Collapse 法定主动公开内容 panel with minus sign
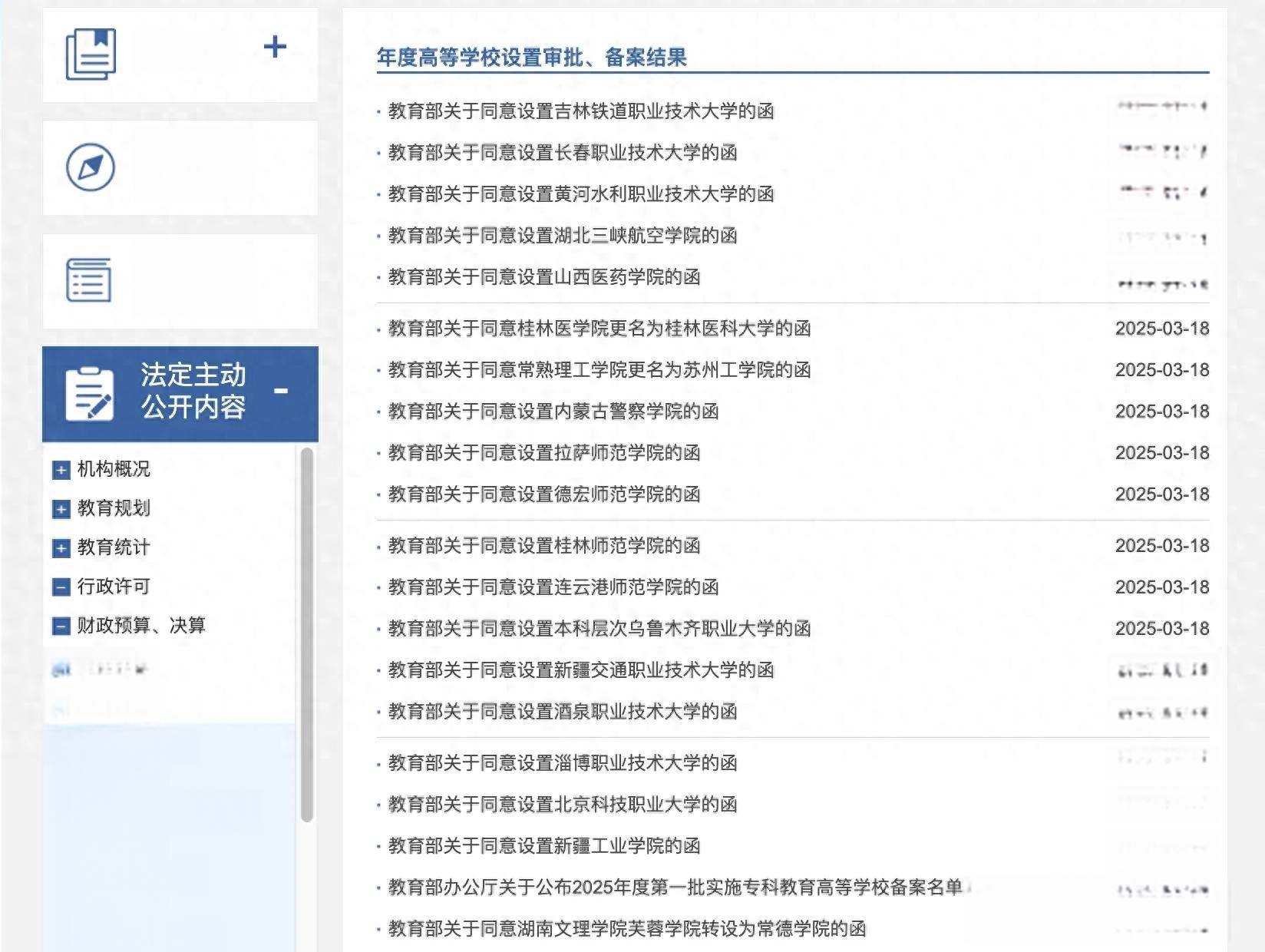The width and height of the screenshot is (1265, 952). [x=281, y=392]
